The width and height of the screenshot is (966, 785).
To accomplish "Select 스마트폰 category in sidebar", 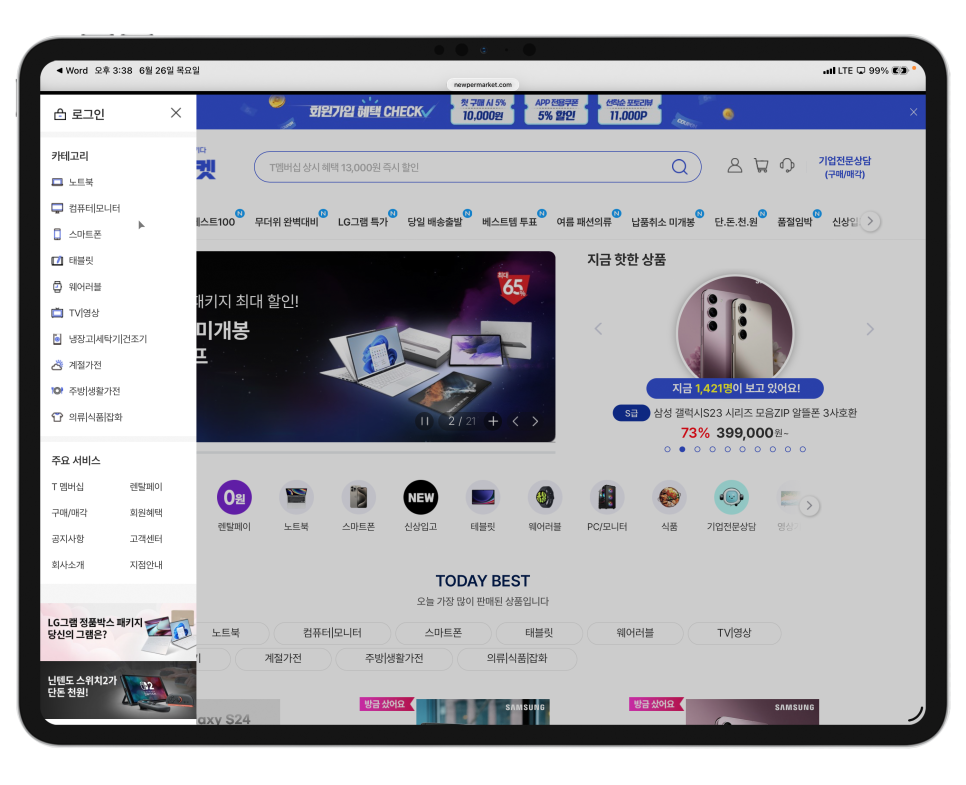I will pyautogui.click(x=76, y=235).
